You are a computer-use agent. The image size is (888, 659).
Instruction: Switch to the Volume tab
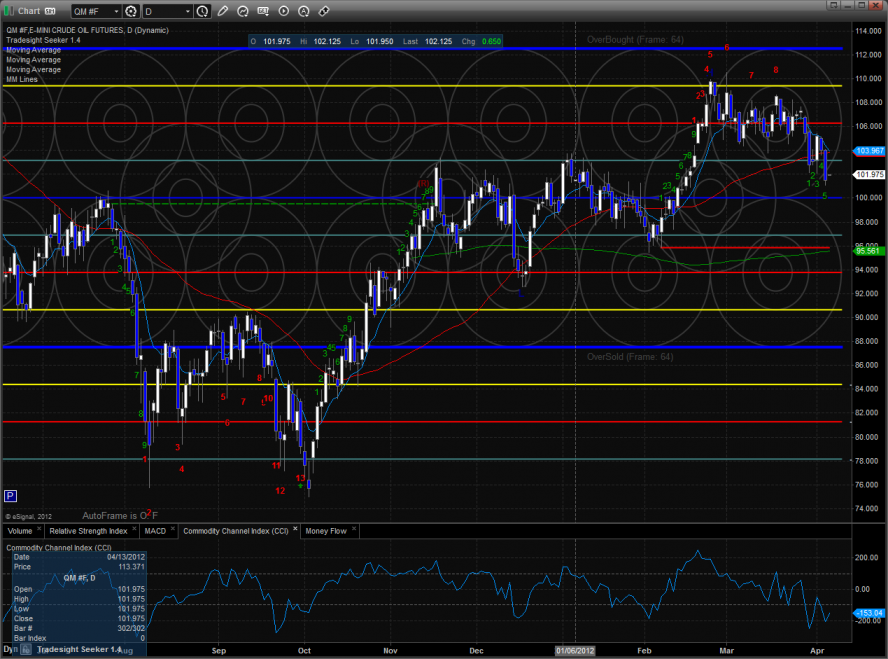coord(22,531)
